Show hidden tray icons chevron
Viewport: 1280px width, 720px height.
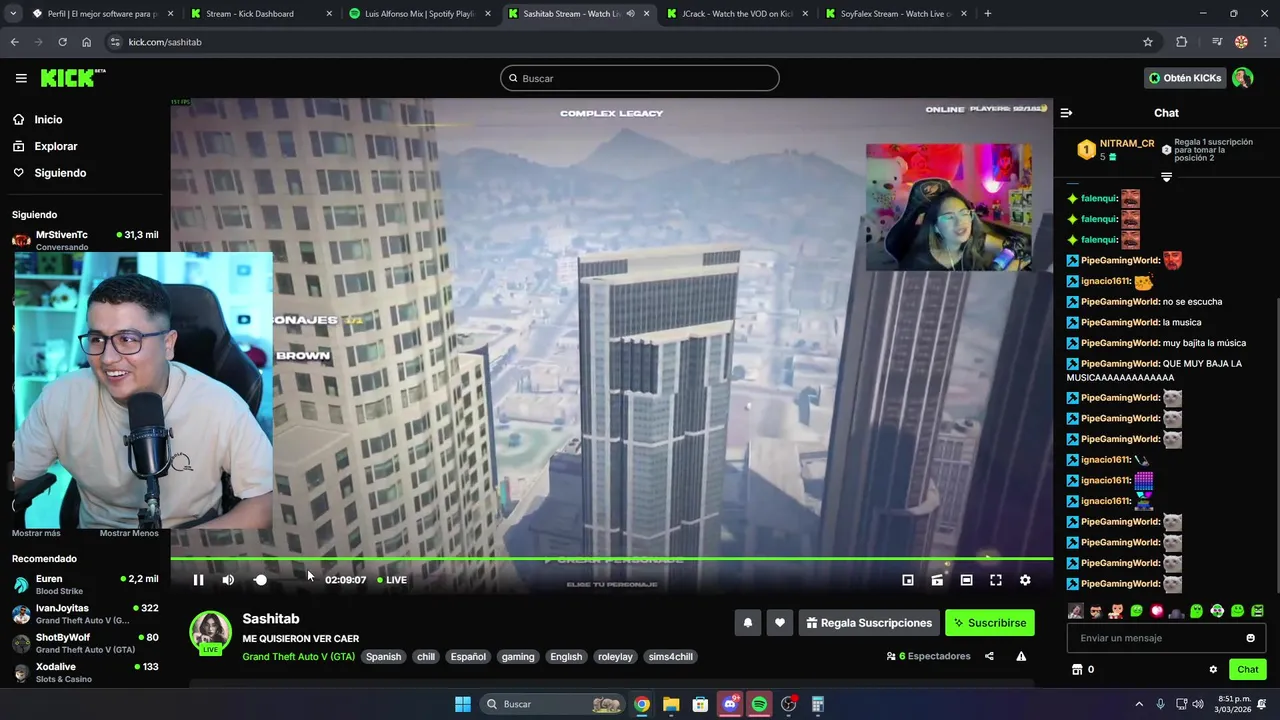pyautogui.click(x=1138, y=704)
